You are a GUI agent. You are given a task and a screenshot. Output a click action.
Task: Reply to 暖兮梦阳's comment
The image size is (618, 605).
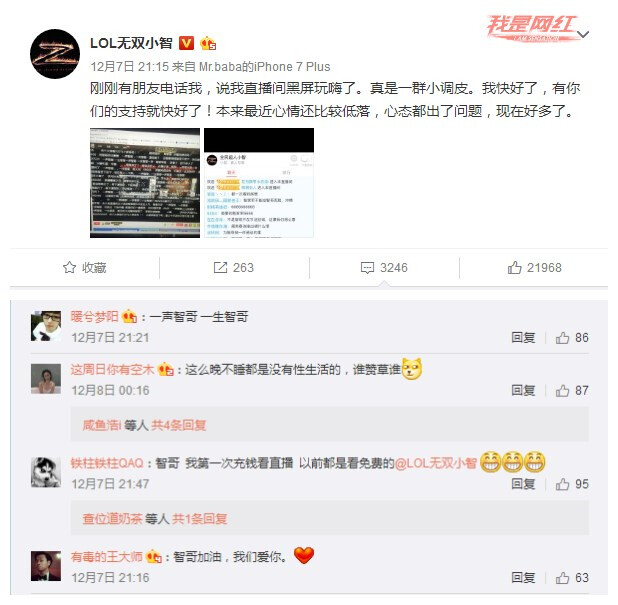click(x=523, y=338)
